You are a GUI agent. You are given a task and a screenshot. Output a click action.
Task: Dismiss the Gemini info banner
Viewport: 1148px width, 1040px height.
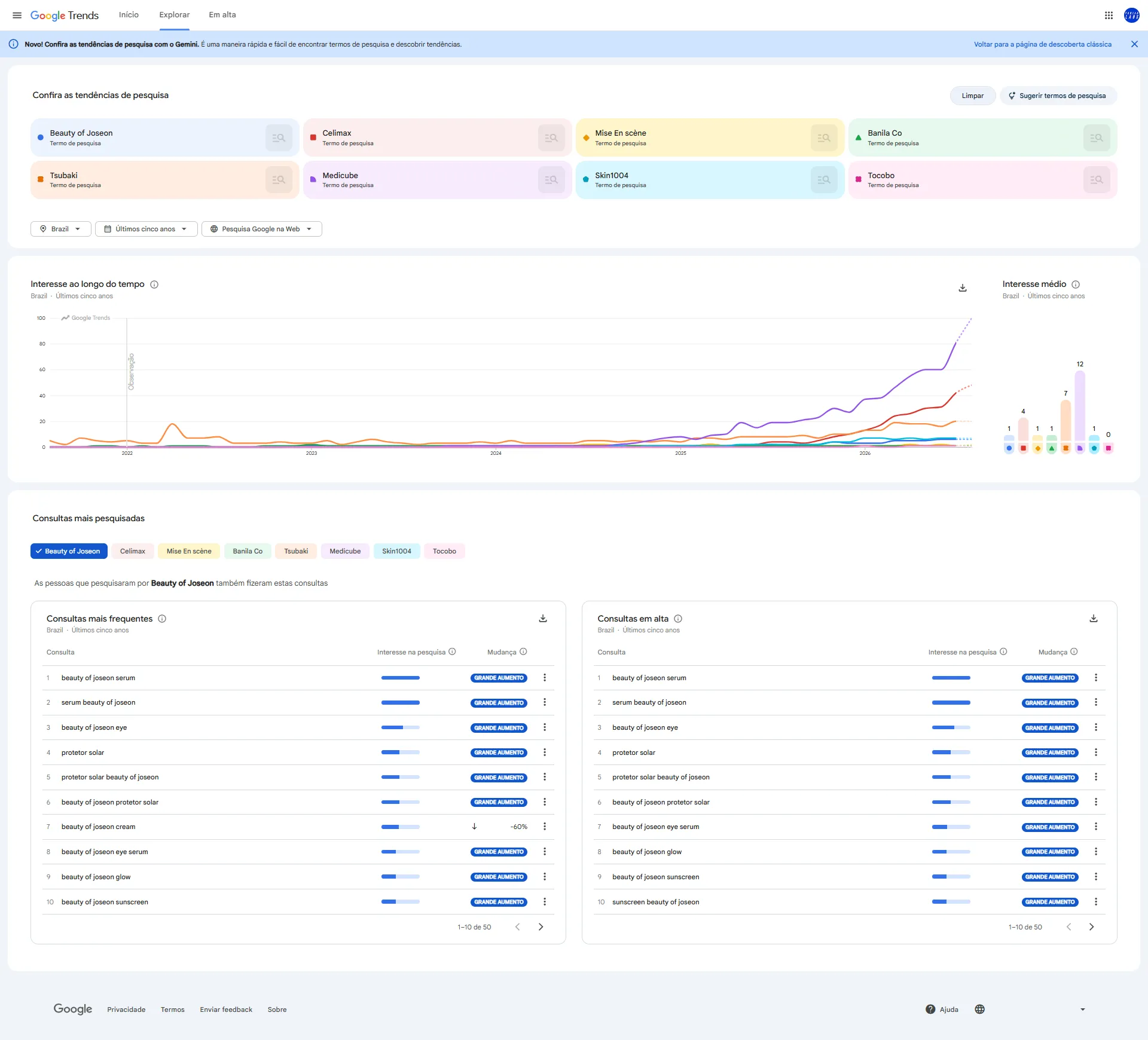pos(1134,44)
